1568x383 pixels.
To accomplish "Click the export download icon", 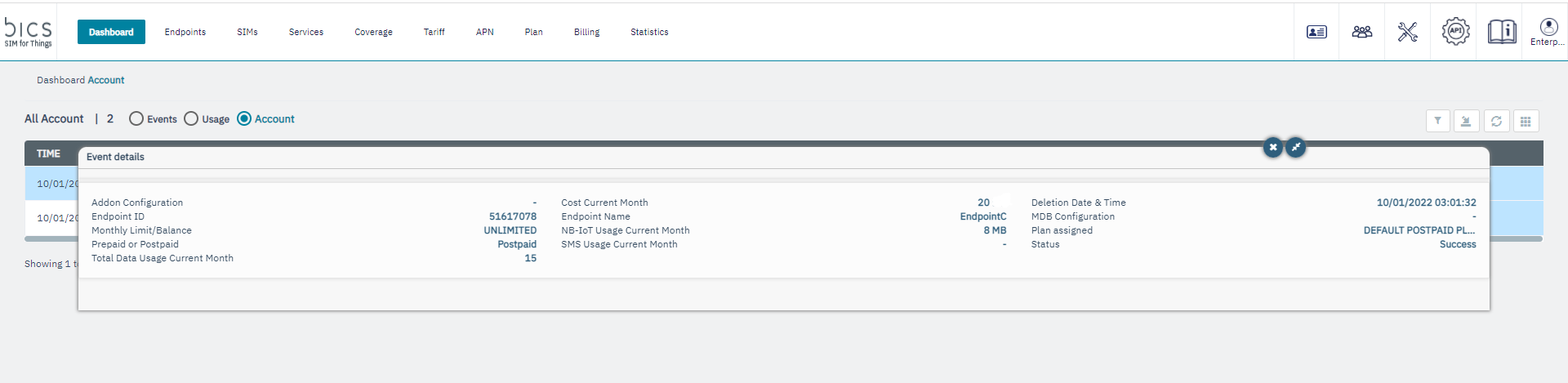I will pos(1466,121).
